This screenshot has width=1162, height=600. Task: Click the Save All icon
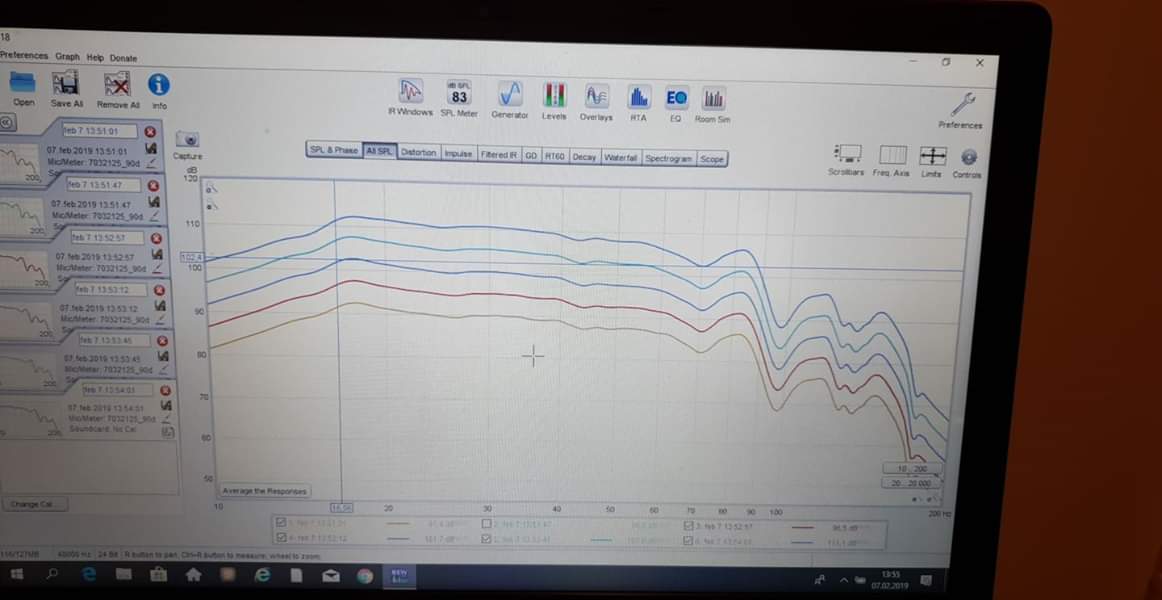point(66,83)
